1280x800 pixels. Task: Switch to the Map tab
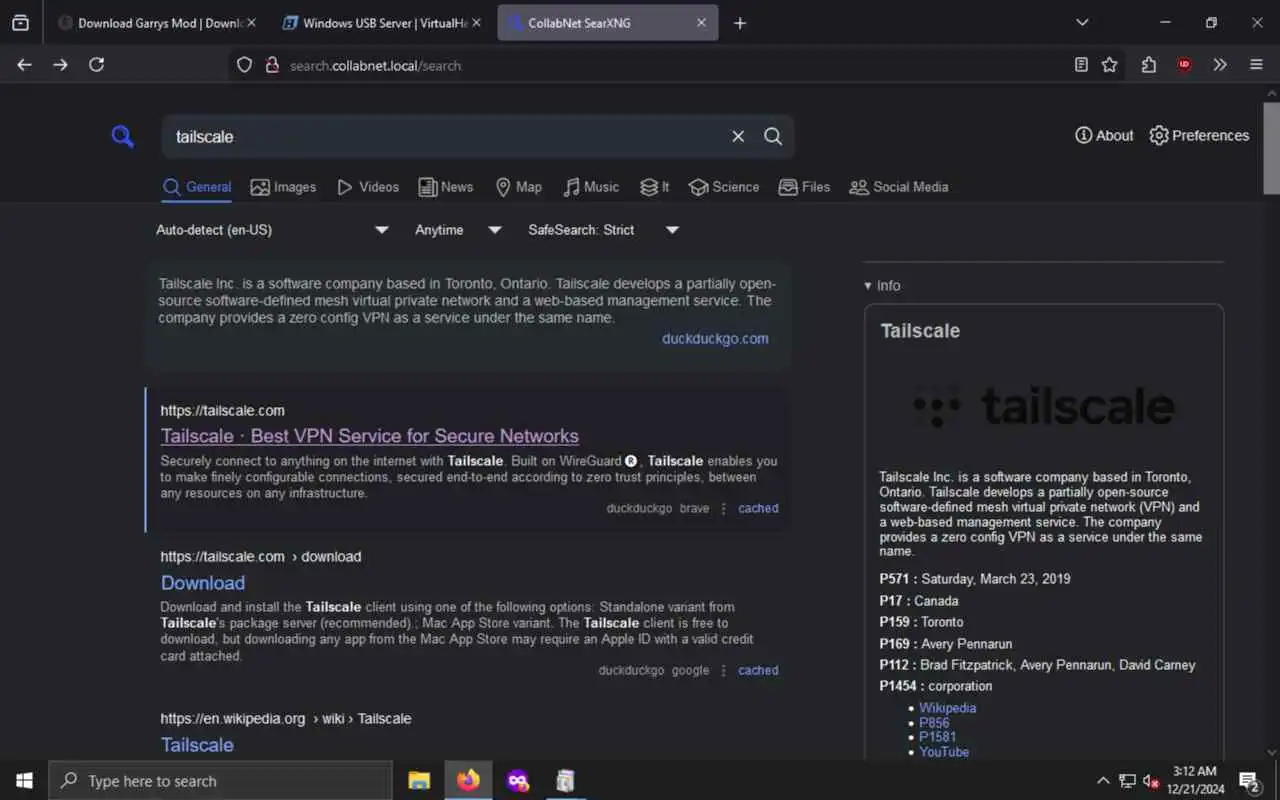coord(519,187)
